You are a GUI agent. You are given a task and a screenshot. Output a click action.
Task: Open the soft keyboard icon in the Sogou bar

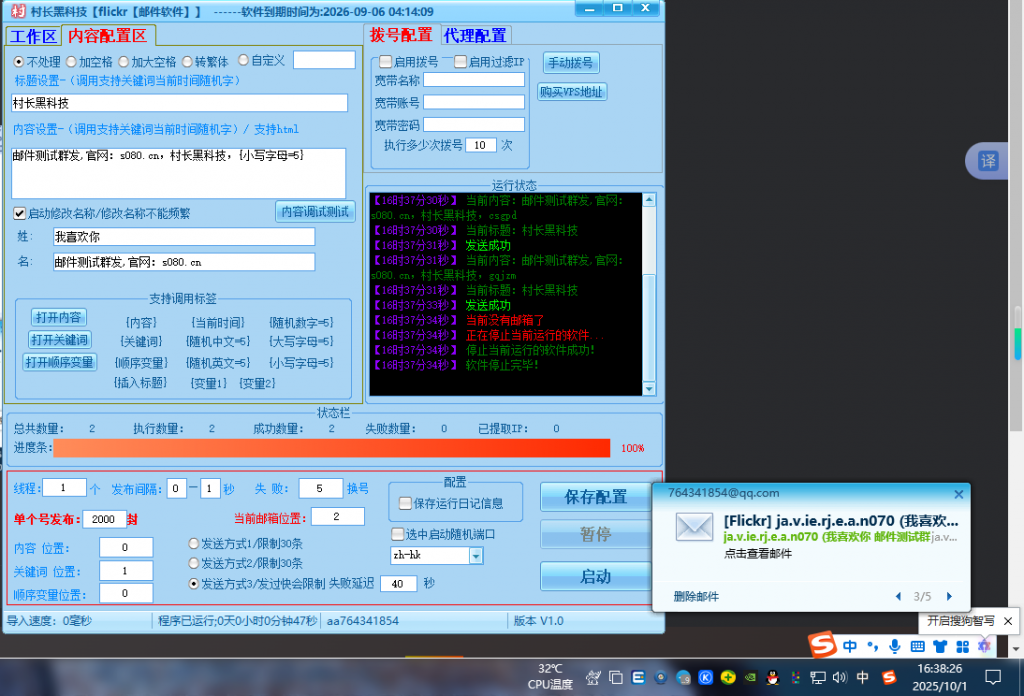tap(918, 645)
